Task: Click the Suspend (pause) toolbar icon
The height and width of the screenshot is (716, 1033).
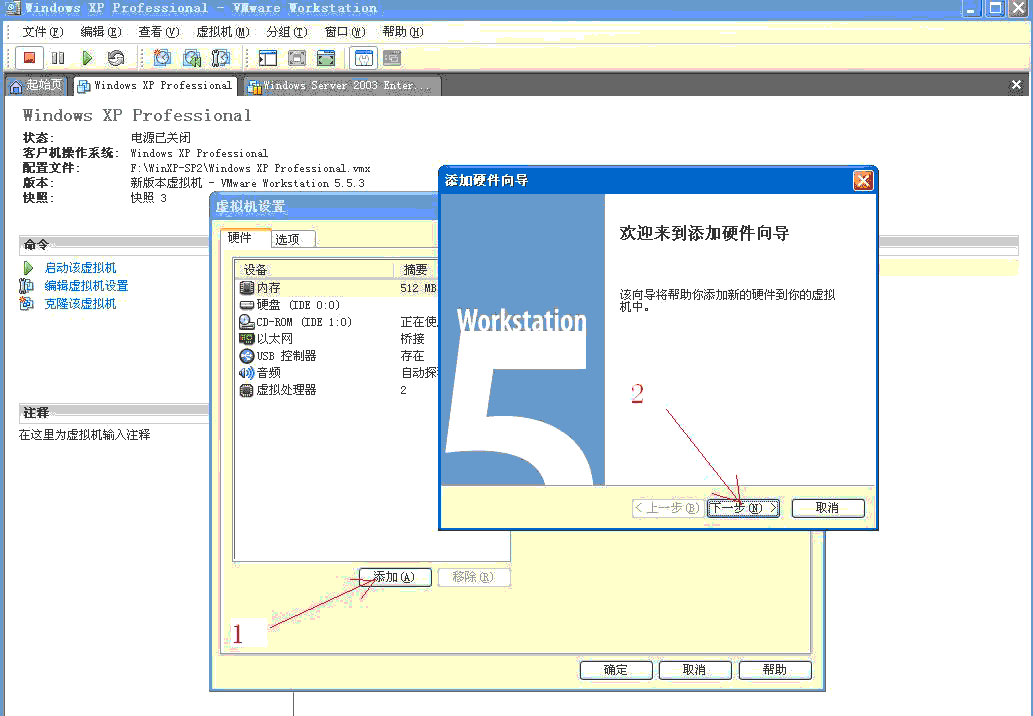Action: coord(58,58)
